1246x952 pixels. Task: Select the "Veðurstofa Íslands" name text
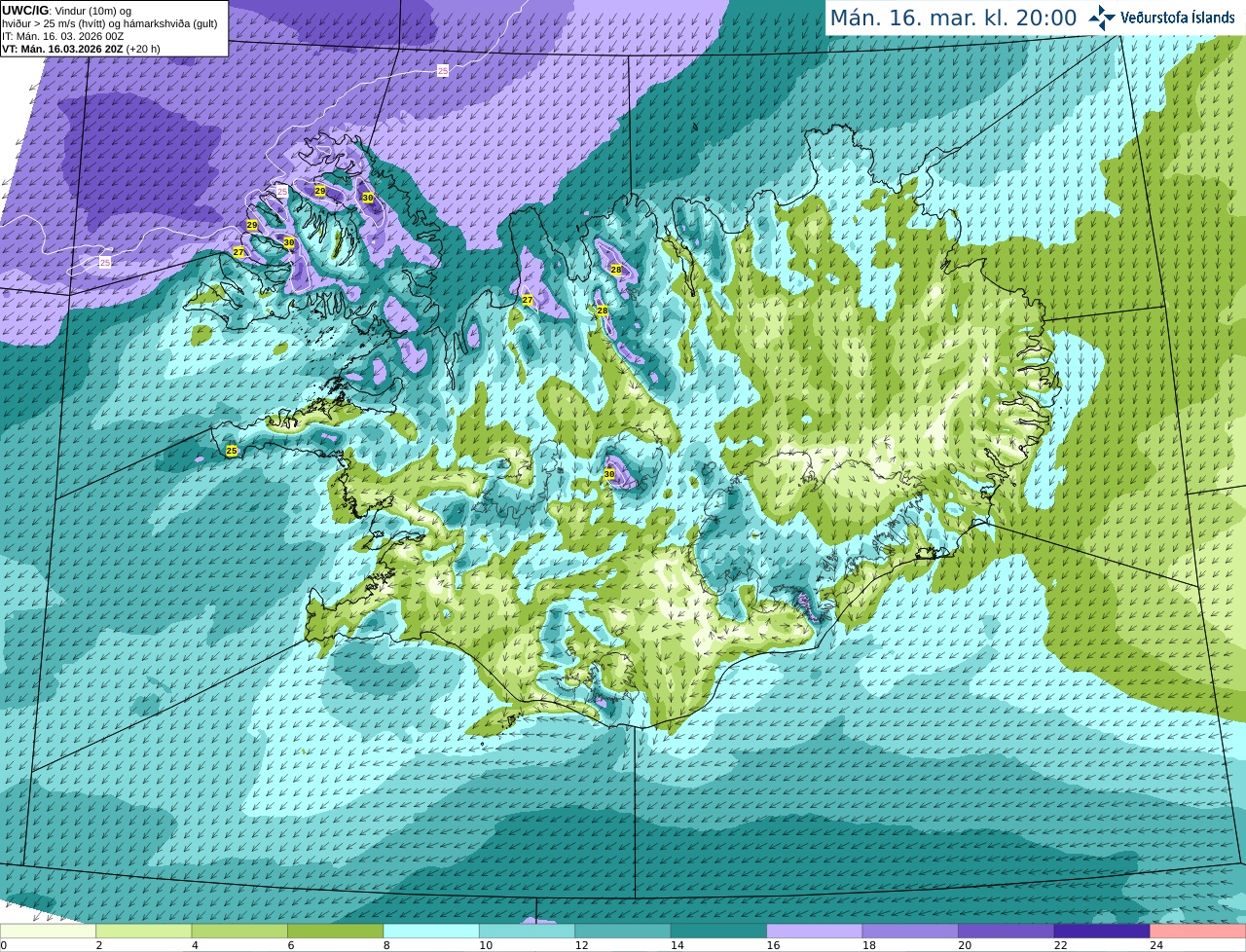[1178, 18]
